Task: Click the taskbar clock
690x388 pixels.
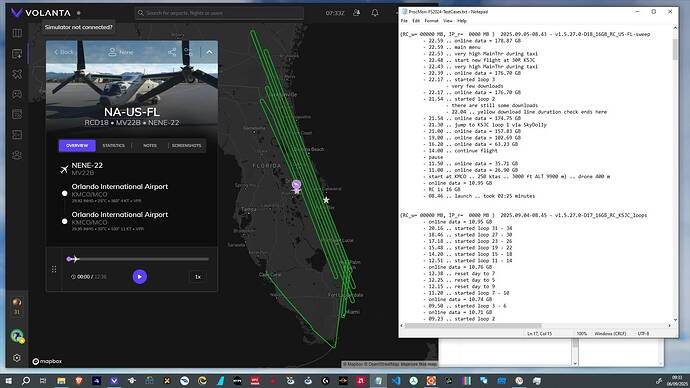Action: (x=677, y=381)
